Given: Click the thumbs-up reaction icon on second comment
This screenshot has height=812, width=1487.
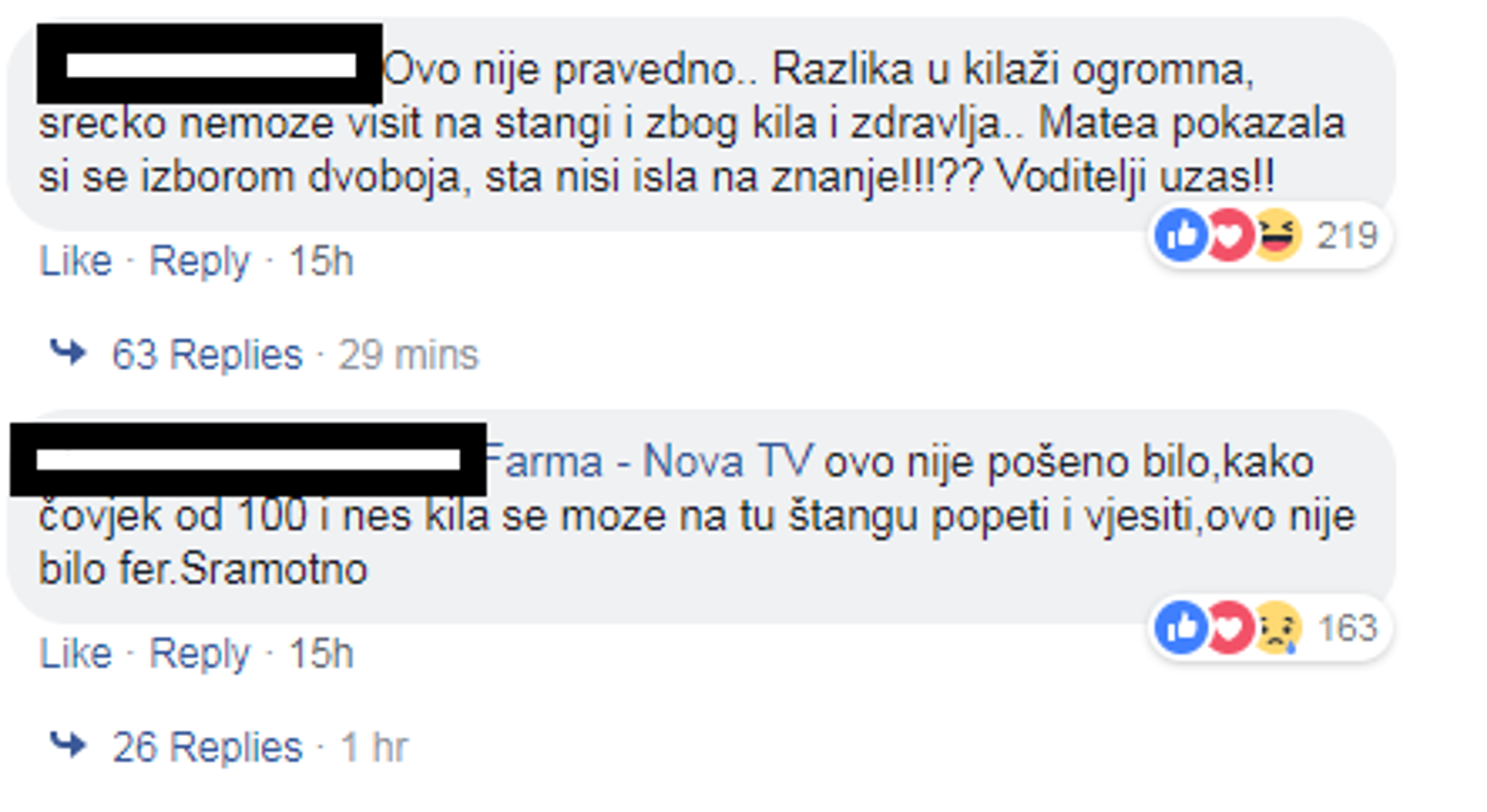Looking at the screenshot, I should click(1182, 628).
